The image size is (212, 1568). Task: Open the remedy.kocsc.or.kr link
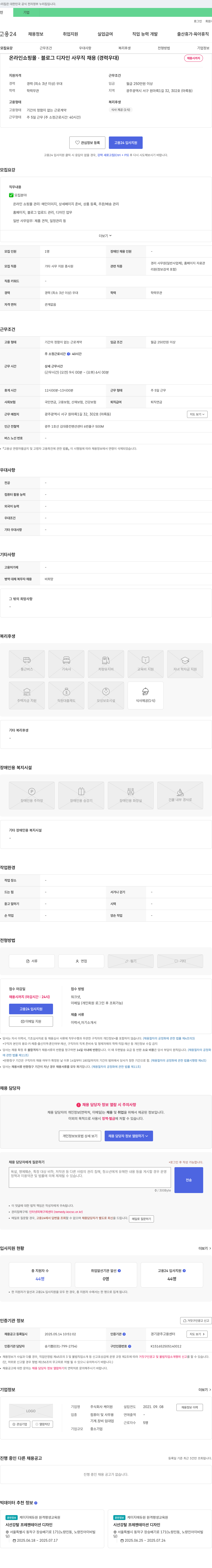click(56, 1212)
